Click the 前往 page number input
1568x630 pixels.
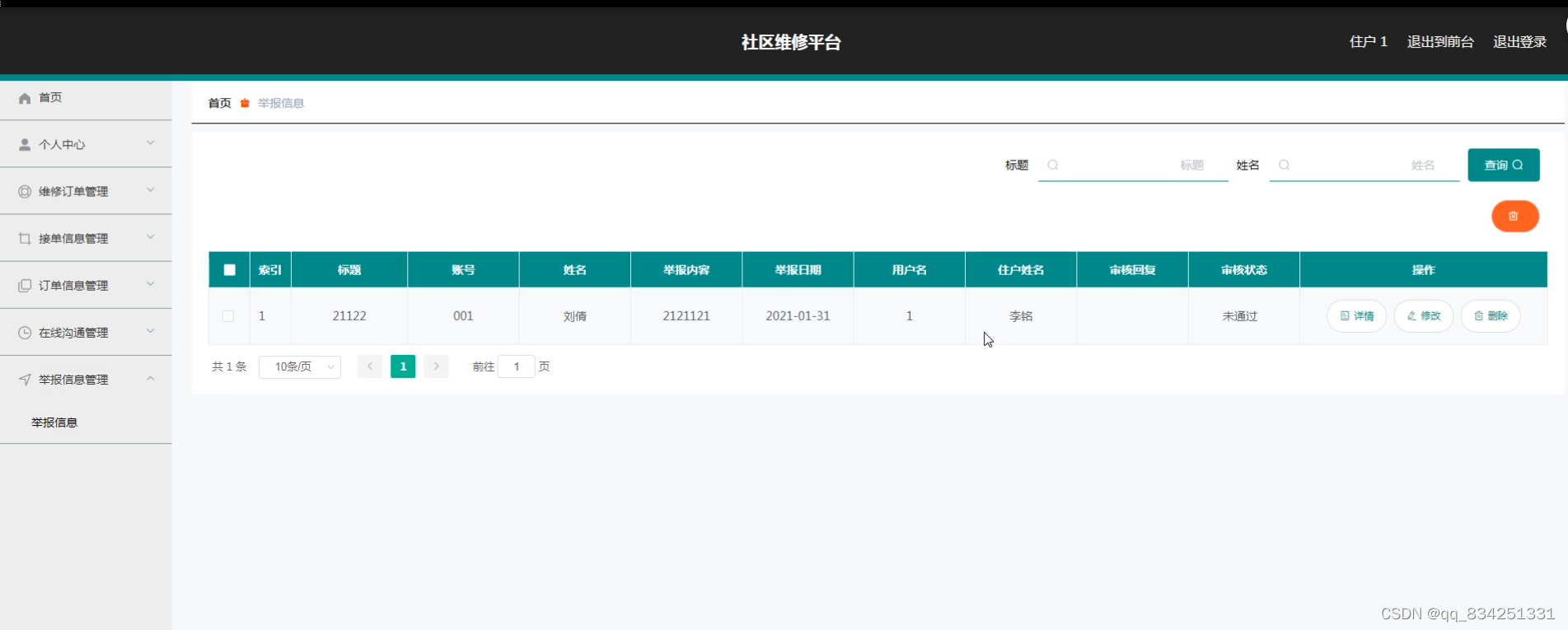[x=517, y=366]
